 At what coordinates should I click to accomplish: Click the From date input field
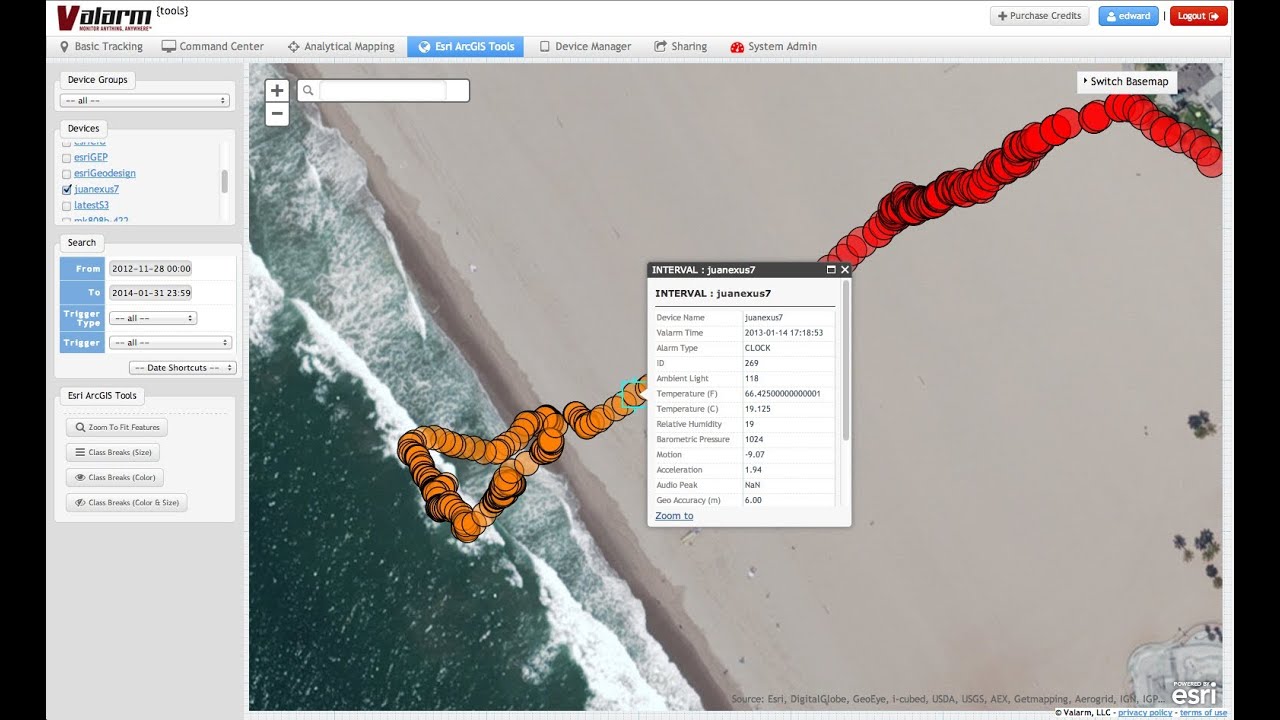(x=150, y=269)
